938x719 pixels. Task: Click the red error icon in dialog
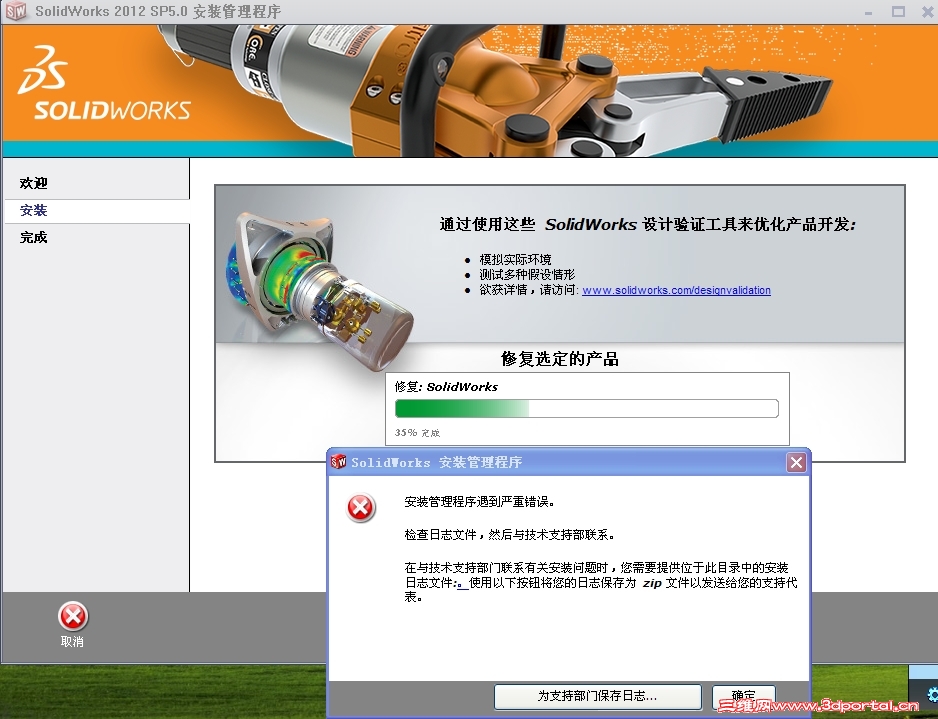tap(361, 508)
